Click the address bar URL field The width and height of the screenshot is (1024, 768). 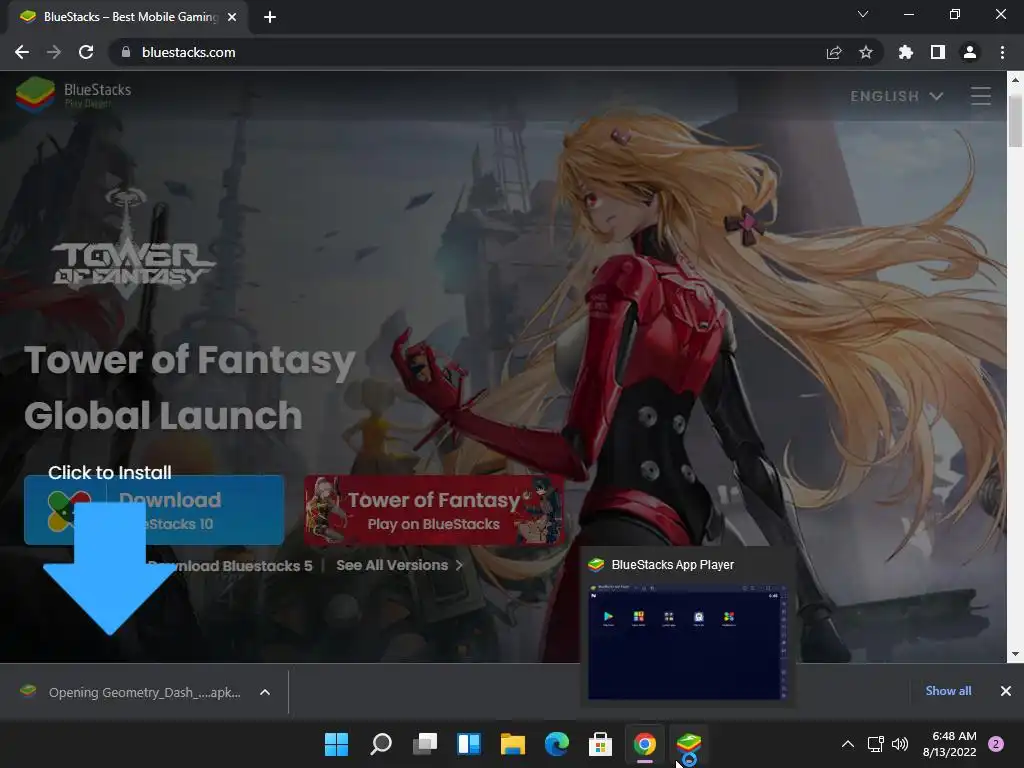tap(470, 52)
